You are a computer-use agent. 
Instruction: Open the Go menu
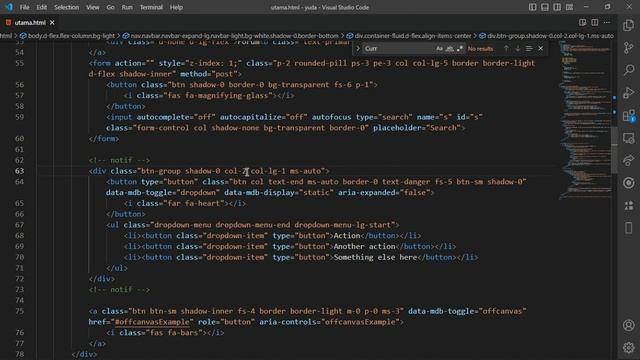pyautogui.click(x=110, y=7)
